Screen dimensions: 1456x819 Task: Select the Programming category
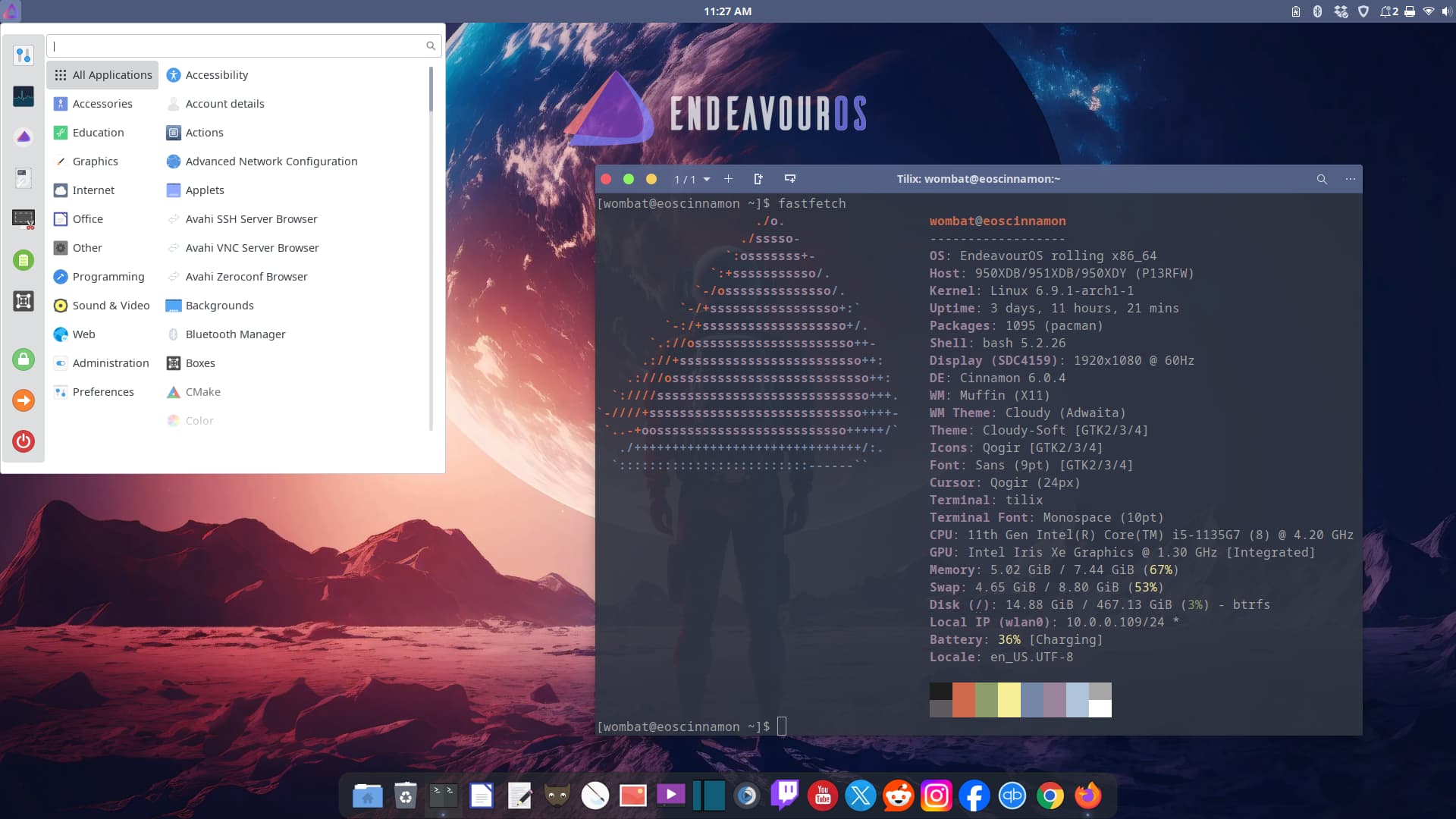click(108, 277)
